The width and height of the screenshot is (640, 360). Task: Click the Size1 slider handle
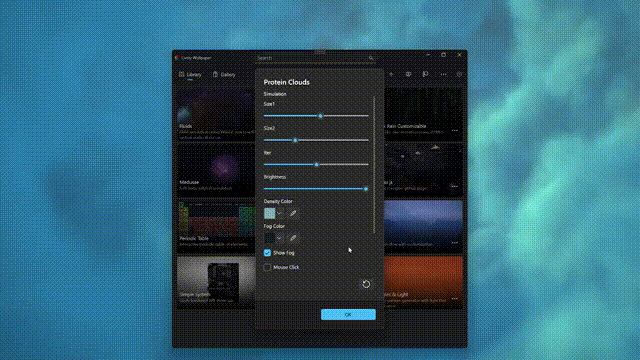pos(320,116)
